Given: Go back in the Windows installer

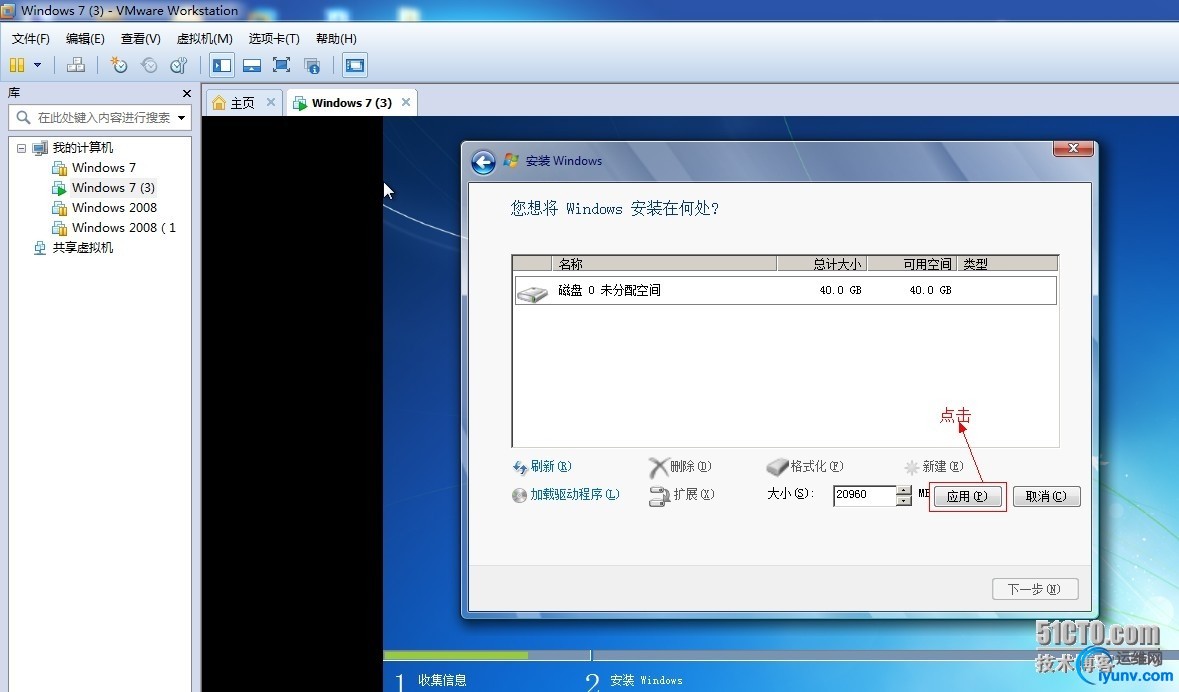Looking at the screenshot, I should point(483,162).
